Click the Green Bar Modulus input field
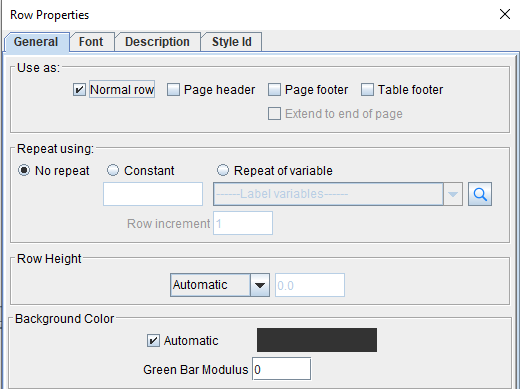This screenshot has height=389, width=520. [x=282, y=369]
